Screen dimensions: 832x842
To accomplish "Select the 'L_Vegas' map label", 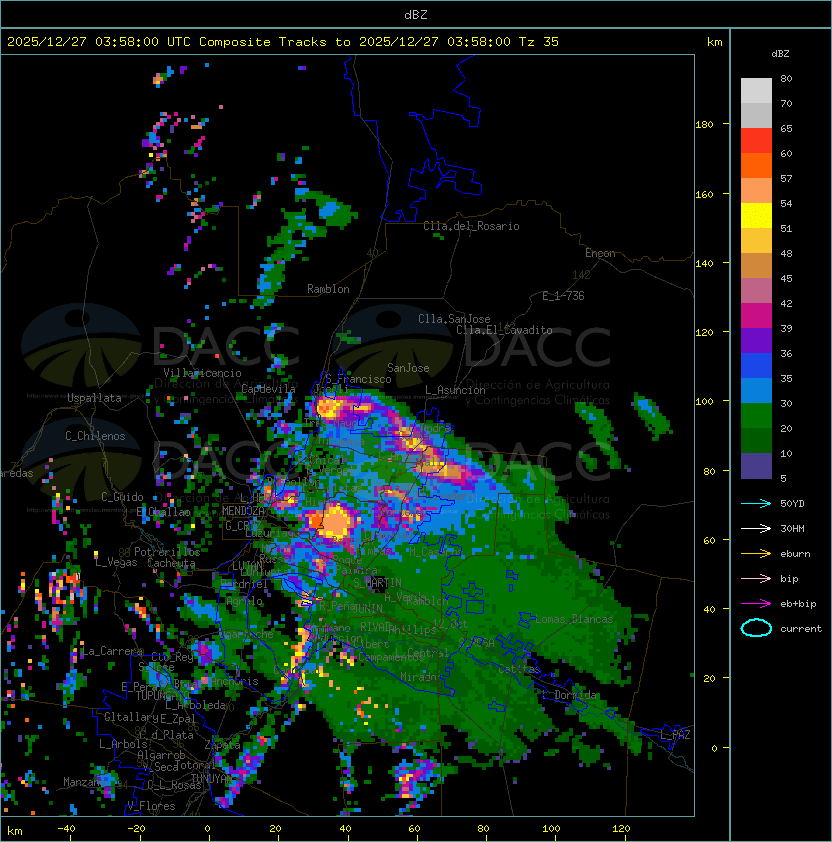I will point(116,562).
